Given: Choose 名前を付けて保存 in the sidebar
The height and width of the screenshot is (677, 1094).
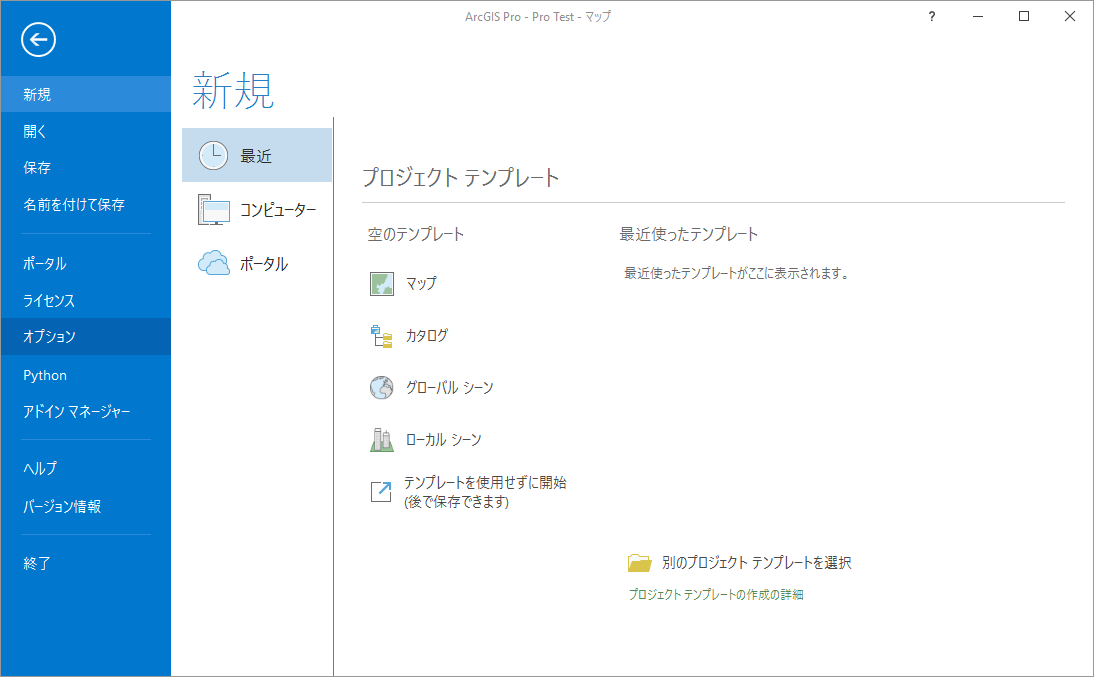Looking at the screenshot, I should pos(86,204).
